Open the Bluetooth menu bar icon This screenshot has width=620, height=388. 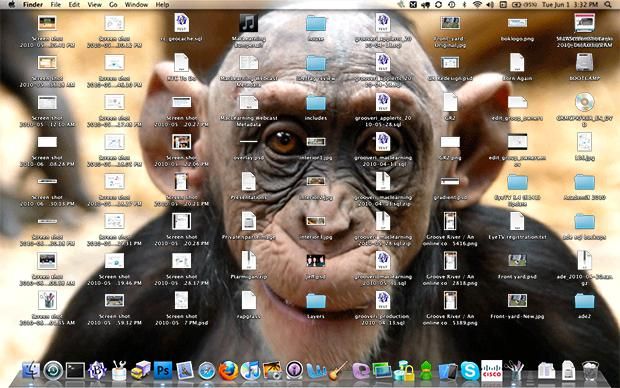pos(465,5)
